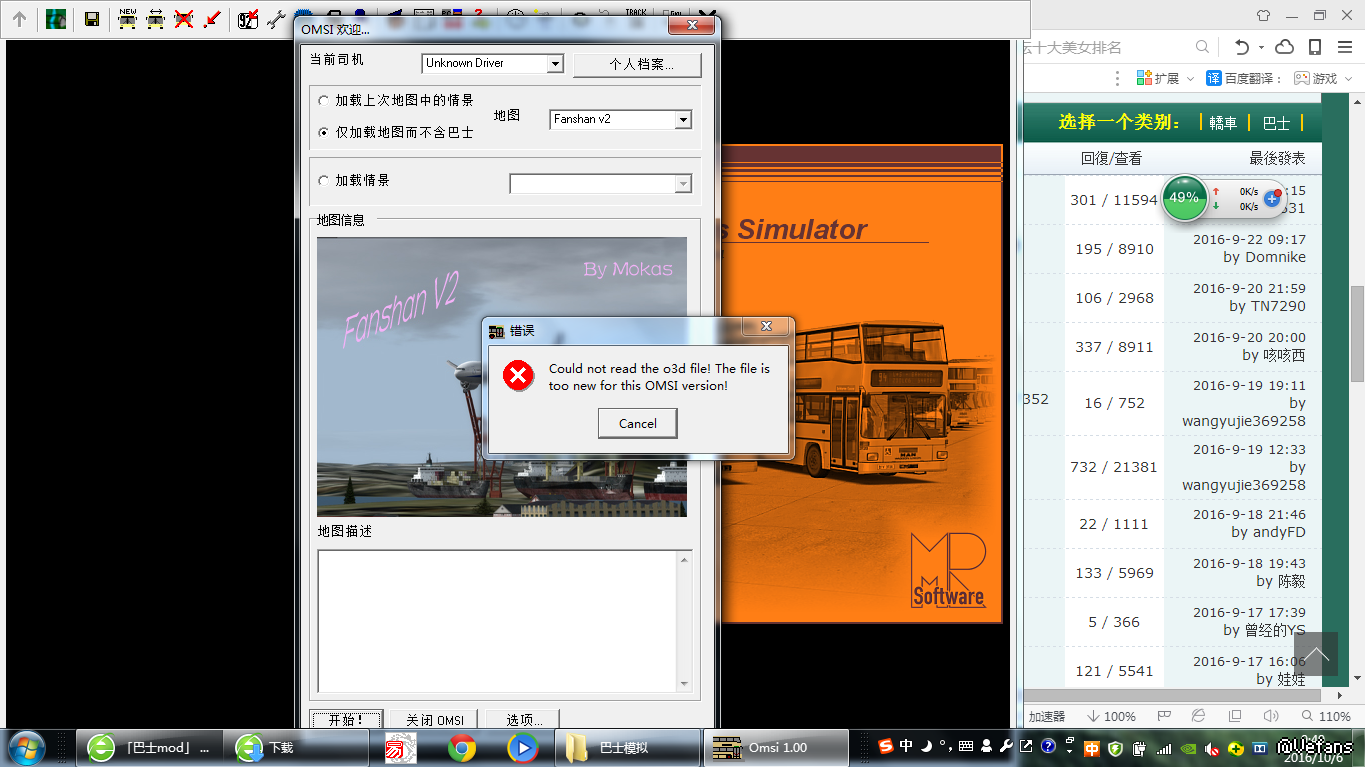
Task: Click the browser search magnifier icon
Action: coord(1204,47)
